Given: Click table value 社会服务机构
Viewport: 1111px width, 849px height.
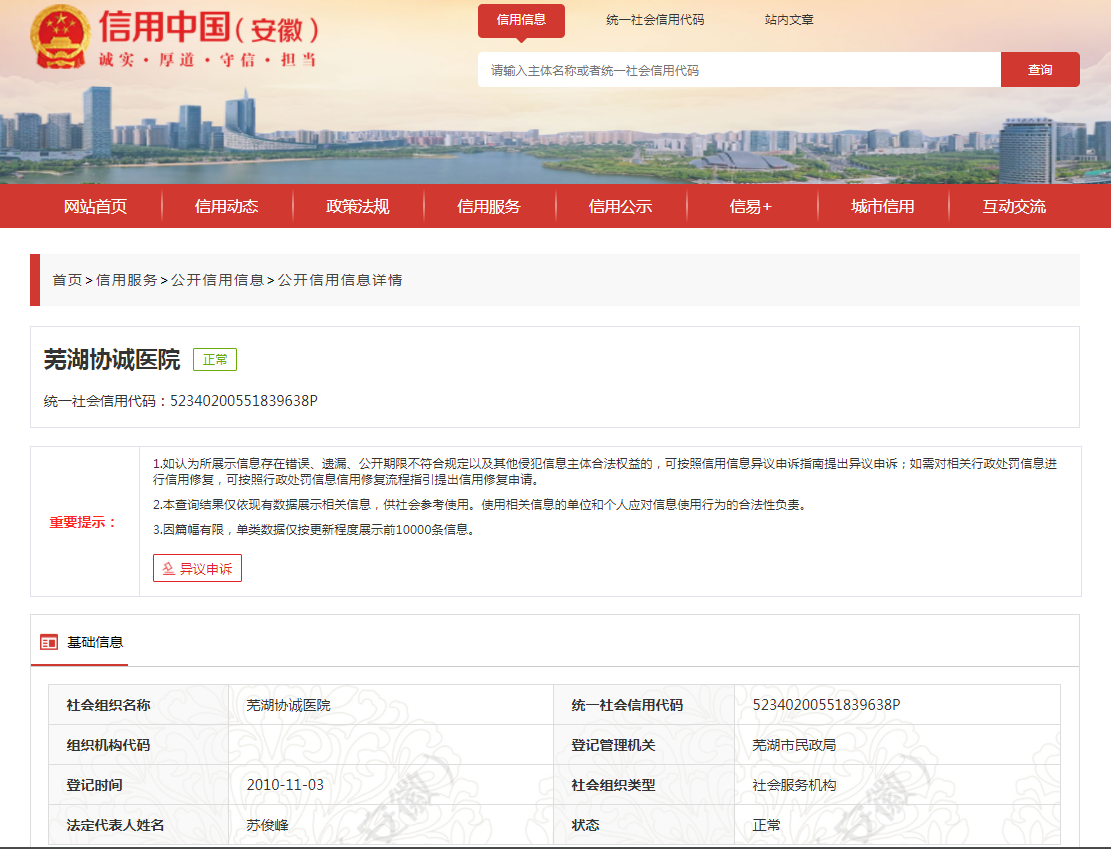Looking at the screenshot, I should point(794,785).
